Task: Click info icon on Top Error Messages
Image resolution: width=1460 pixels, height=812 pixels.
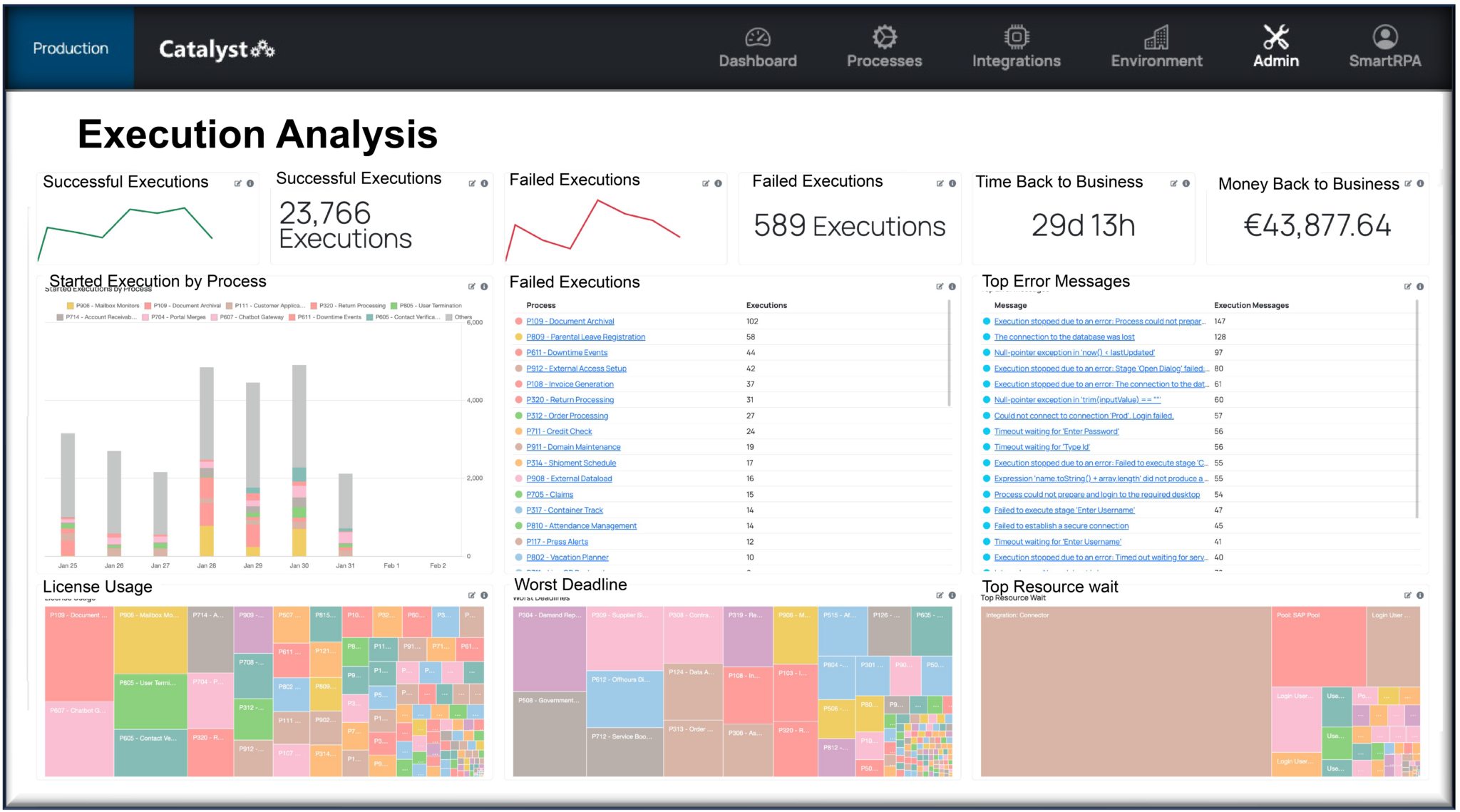Action: click(x=1420, y=287)
